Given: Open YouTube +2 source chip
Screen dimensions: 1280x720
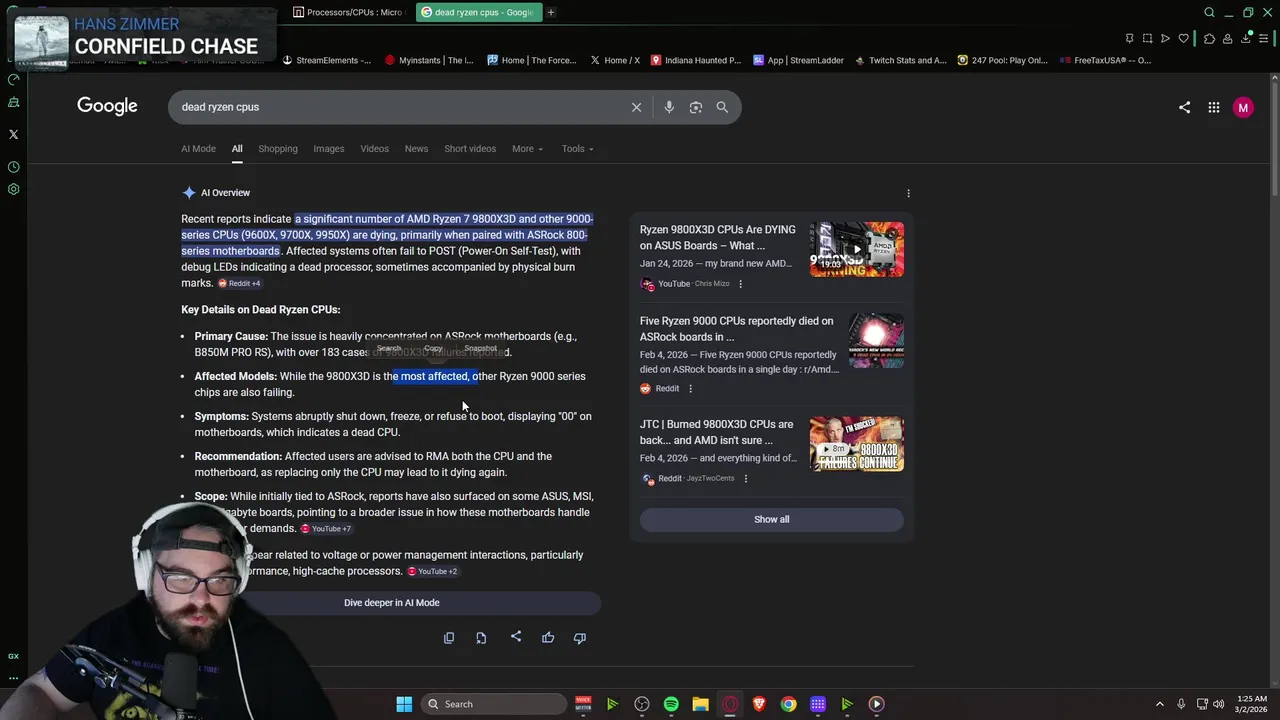Looking at the screenshot, I should (x=432, y=572).
